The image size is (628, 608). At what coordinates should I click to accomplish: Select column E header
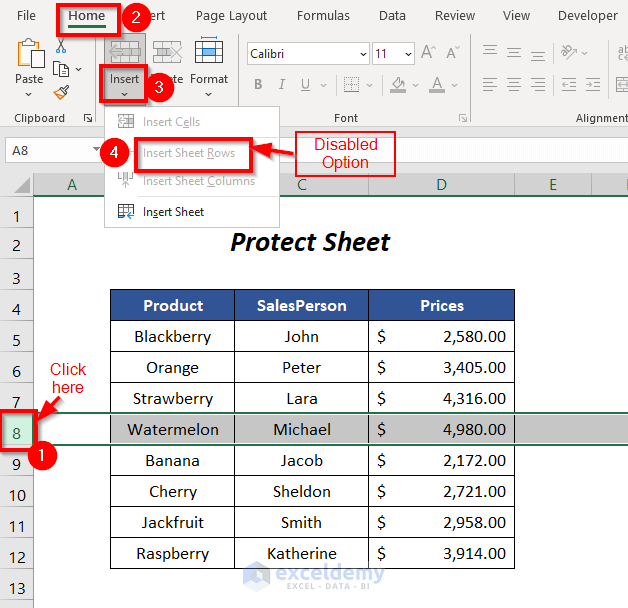click(553, 185)
